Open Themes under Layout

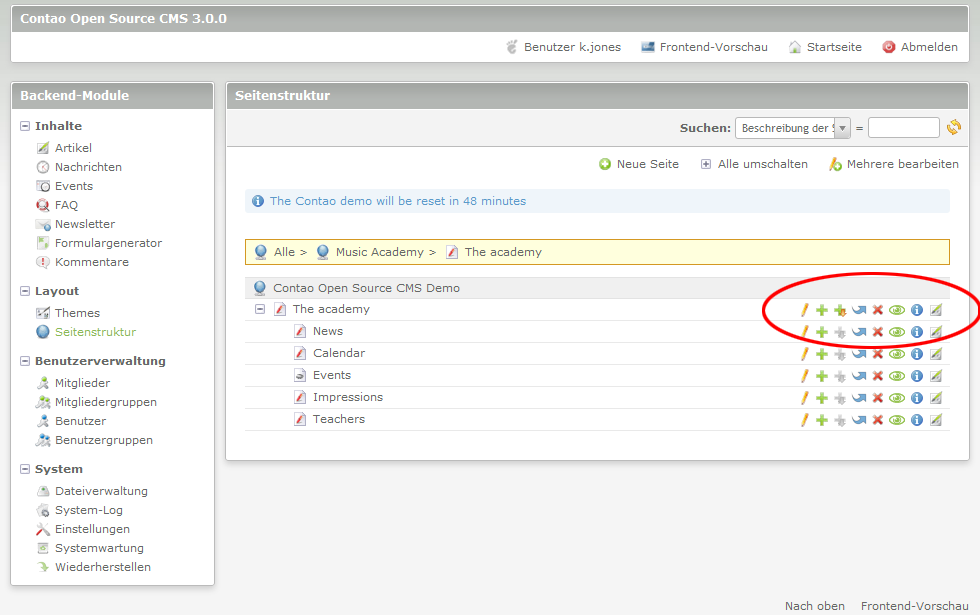coord(78,312)
